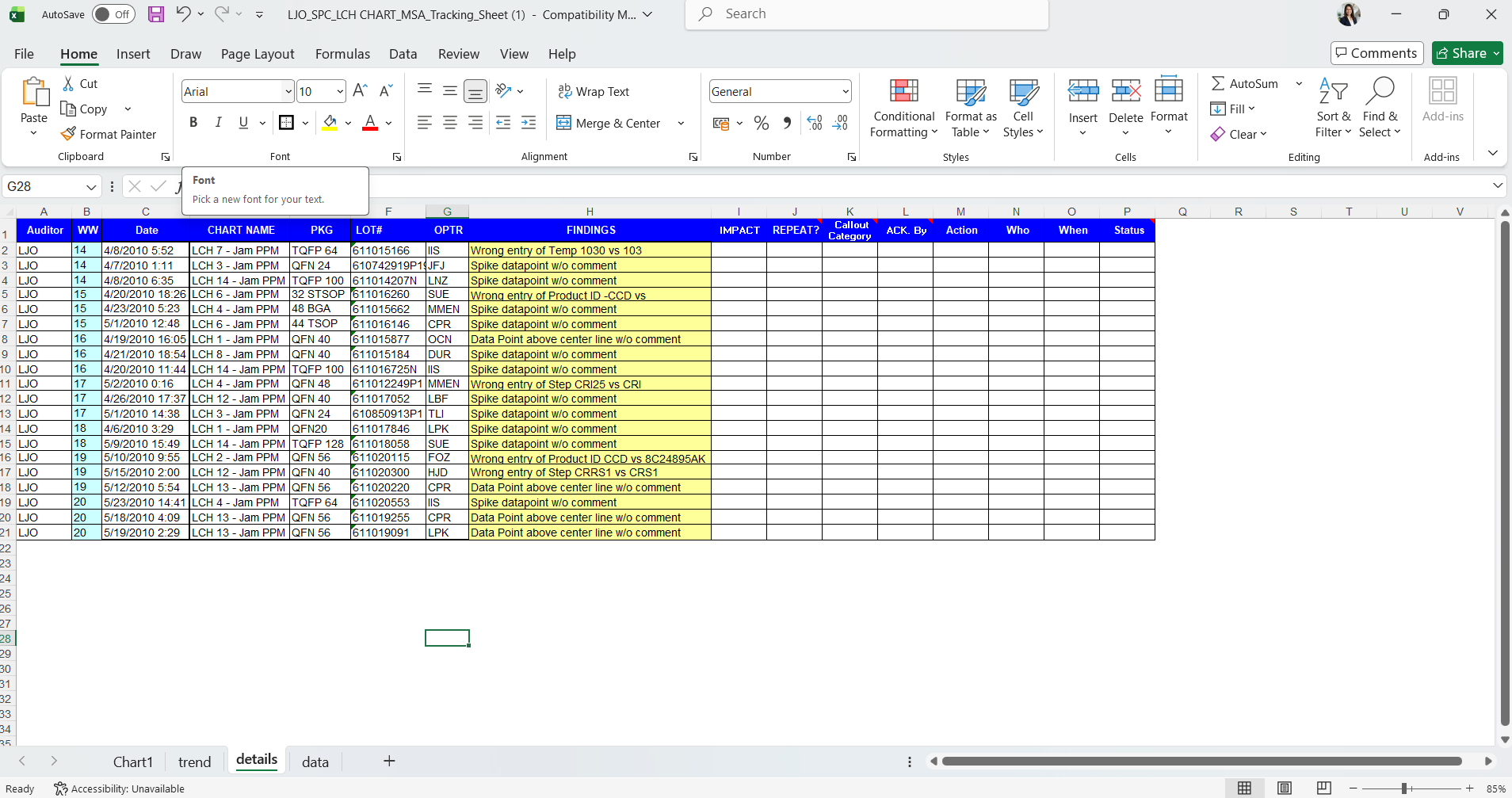Expand the formula bar
Viewport: 1512px width, 798px height.
point(1498,185)
